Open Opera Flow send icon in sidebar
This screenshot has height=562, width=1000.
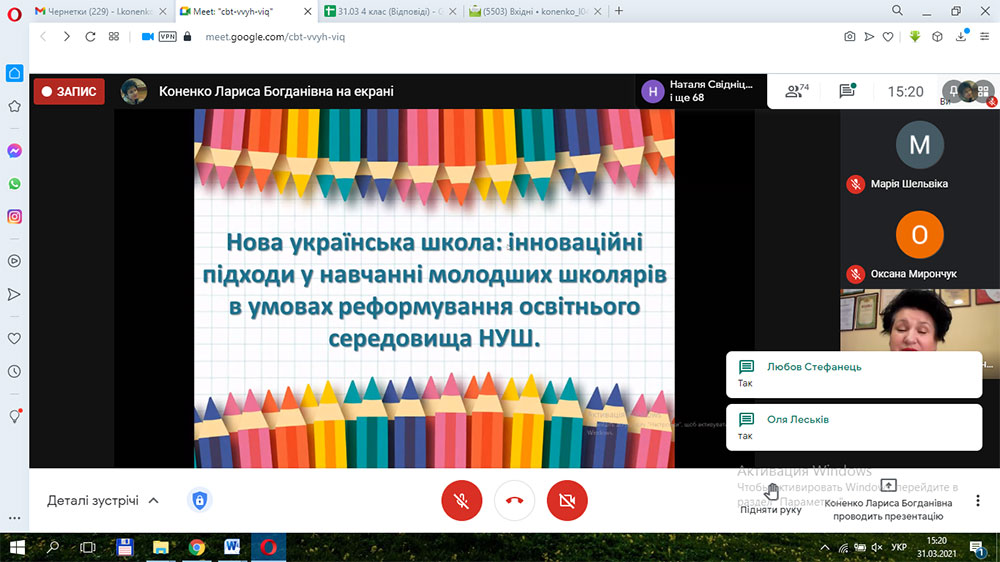tap(14, 294)
